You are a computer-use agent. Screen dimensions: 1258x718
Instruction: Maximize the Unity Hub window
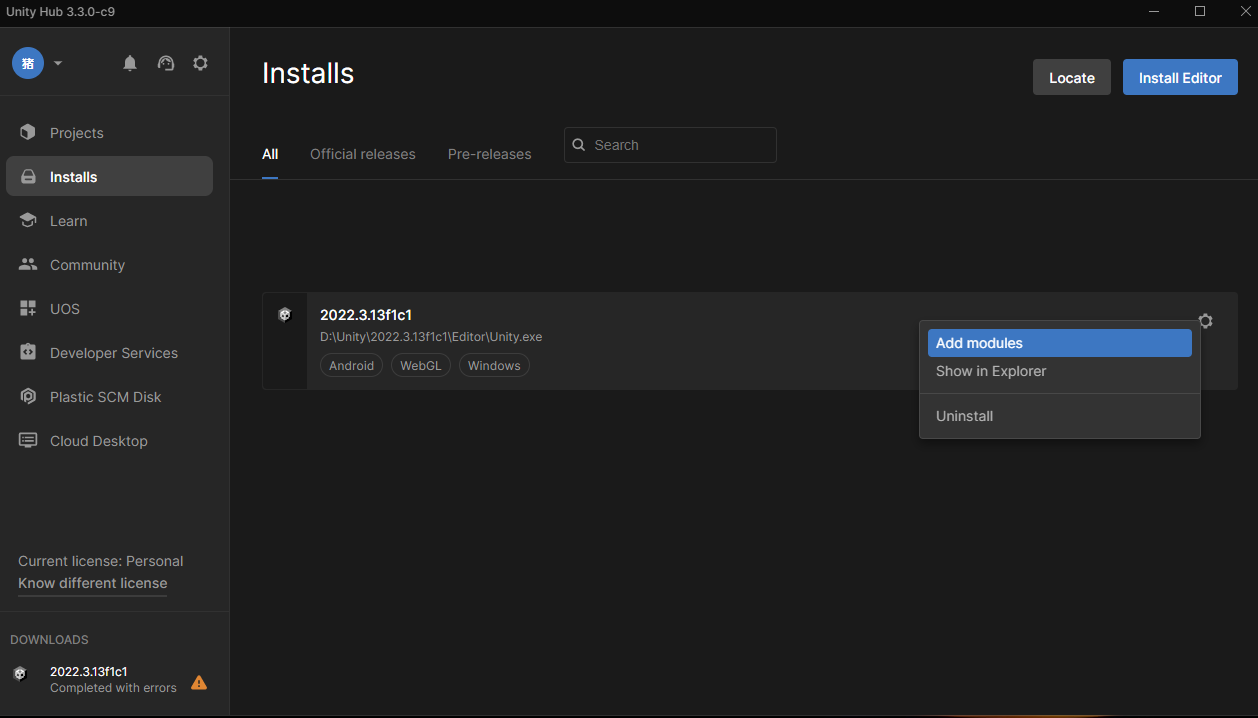(x=1200, y=11)
